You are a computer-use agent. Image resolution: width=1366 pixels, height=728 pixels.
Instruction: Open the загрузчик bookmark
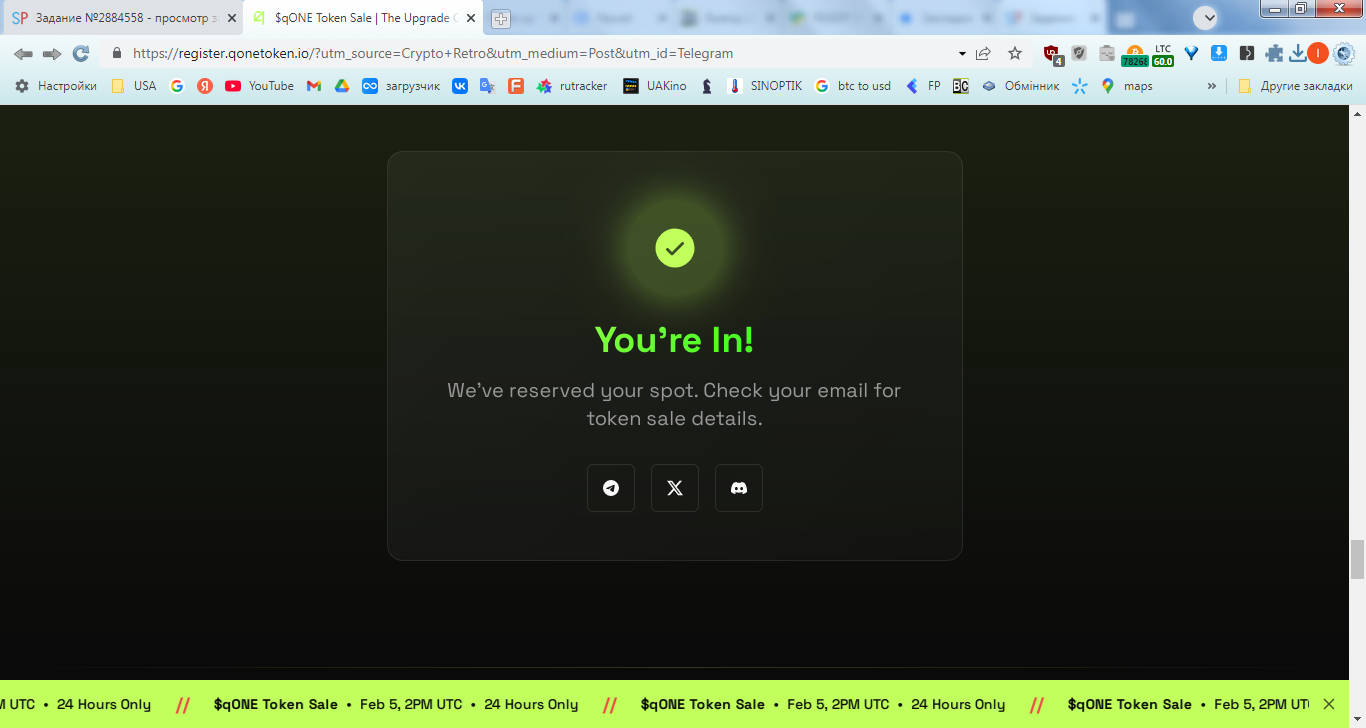pyautogui.click(x=401, y=86)
